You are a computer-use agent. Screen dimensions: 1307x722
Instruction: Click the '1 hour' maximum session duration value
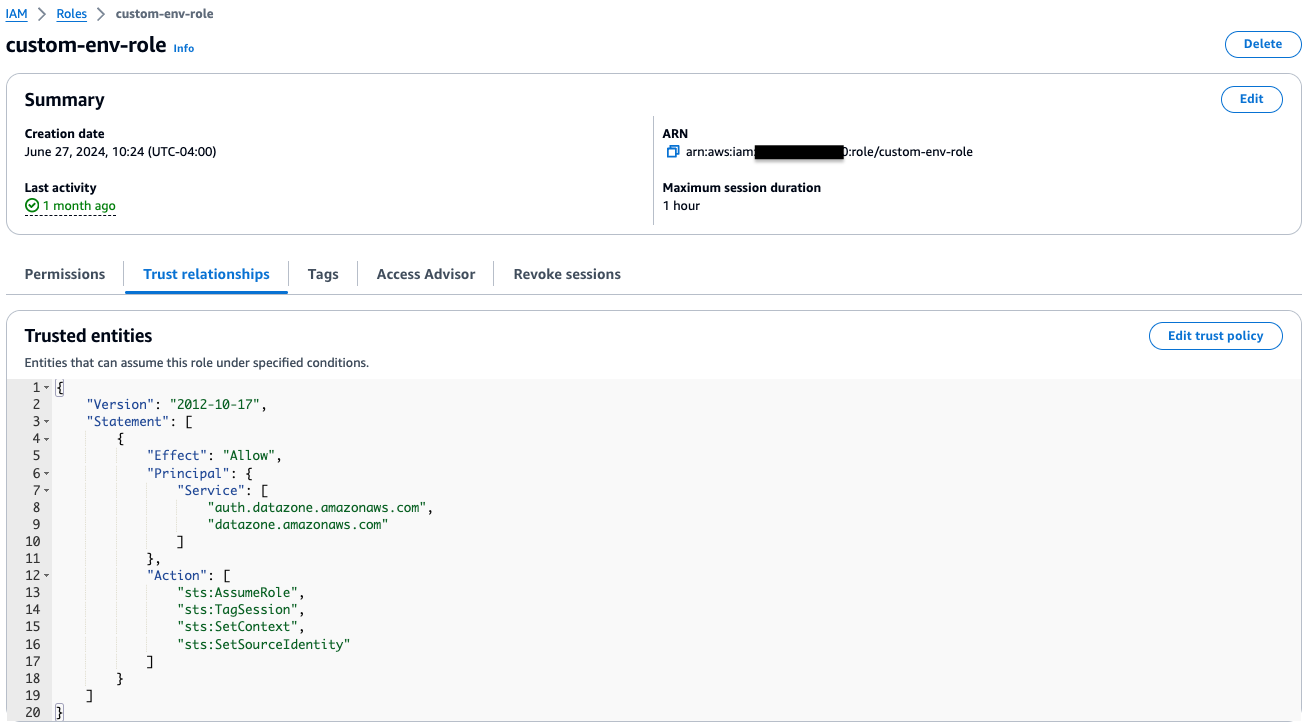[x=681, y=206]
